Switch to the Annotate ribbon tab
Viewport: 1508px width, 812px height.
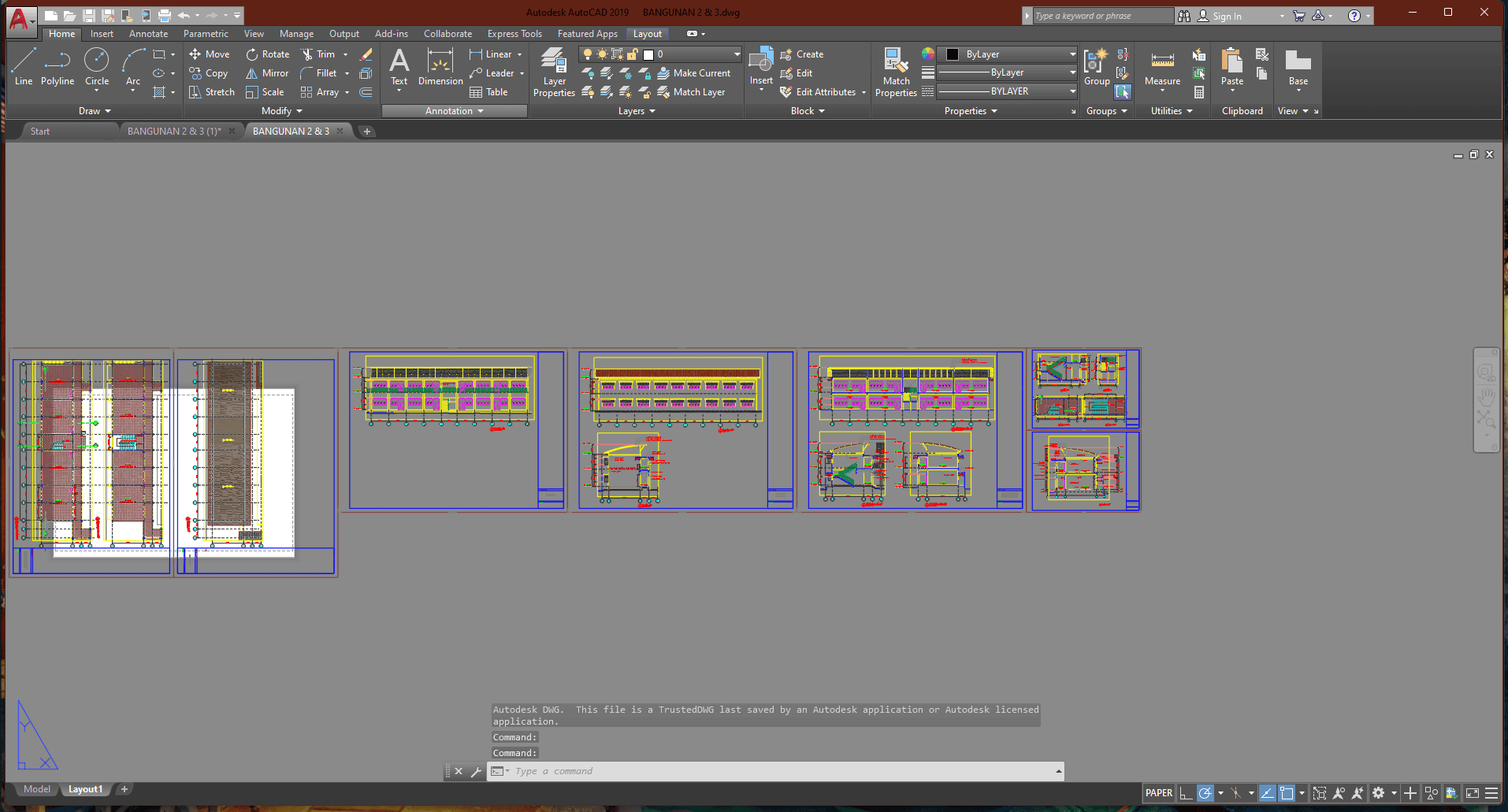(x=148, y=34)
